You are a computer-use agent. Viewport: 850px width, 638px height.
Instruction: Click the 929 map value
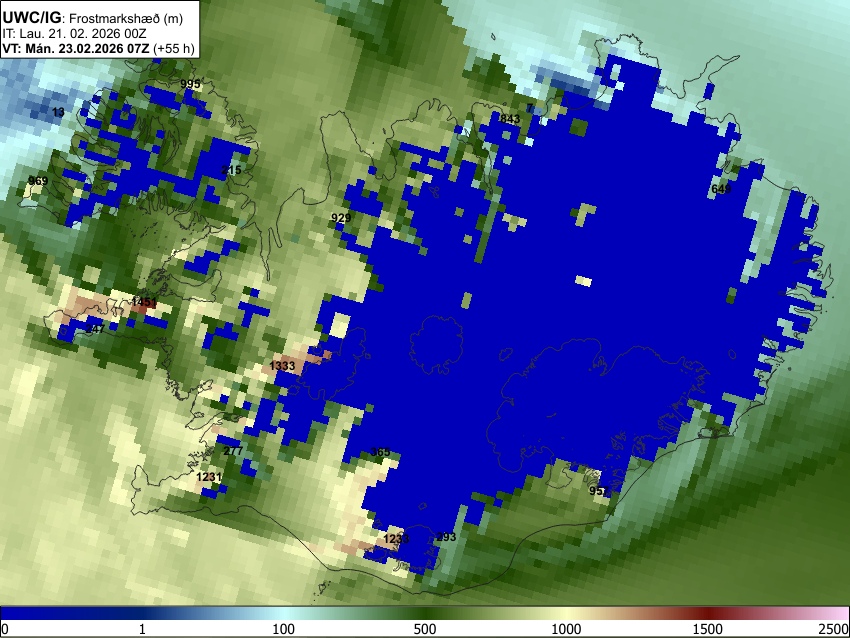tap(341, 218)
